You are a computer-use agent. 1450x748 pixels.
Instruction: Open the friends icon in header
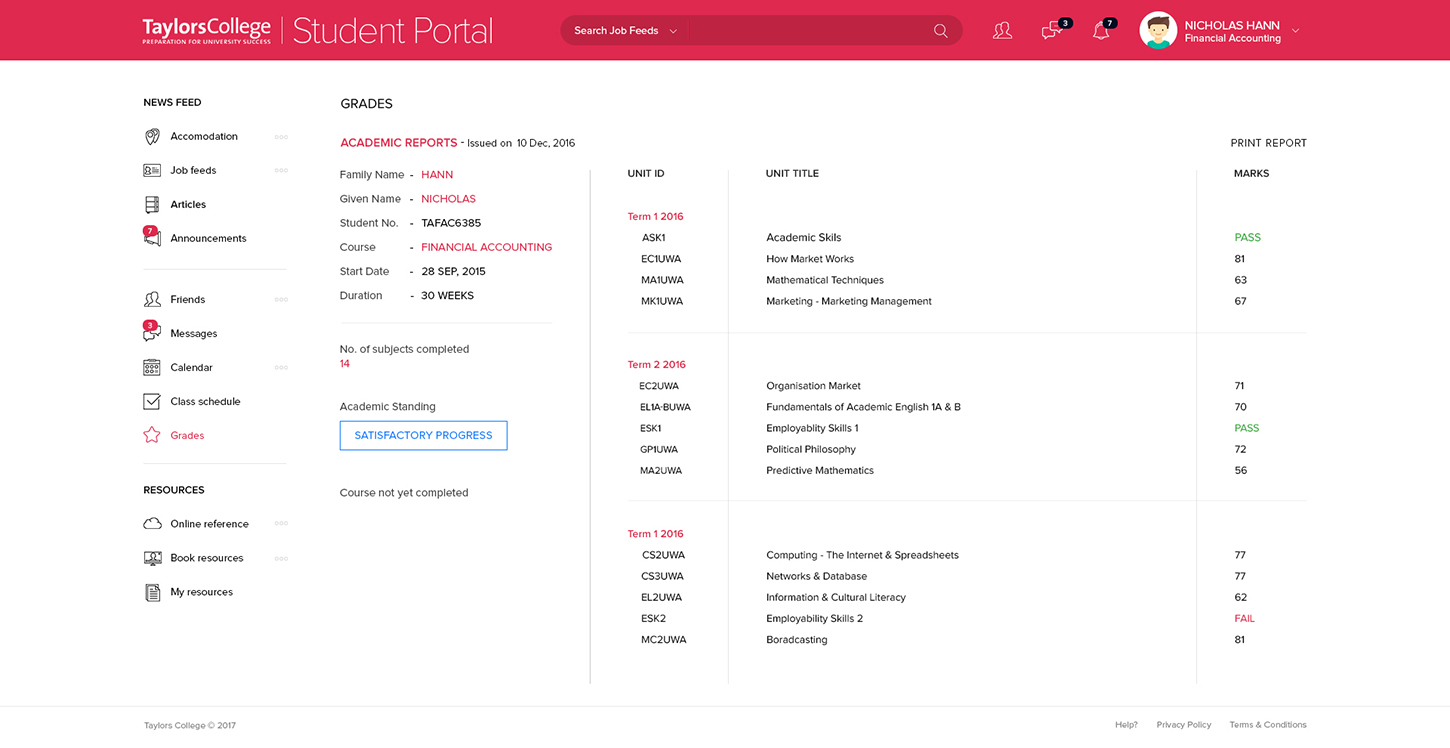(x=1002, y=31)
